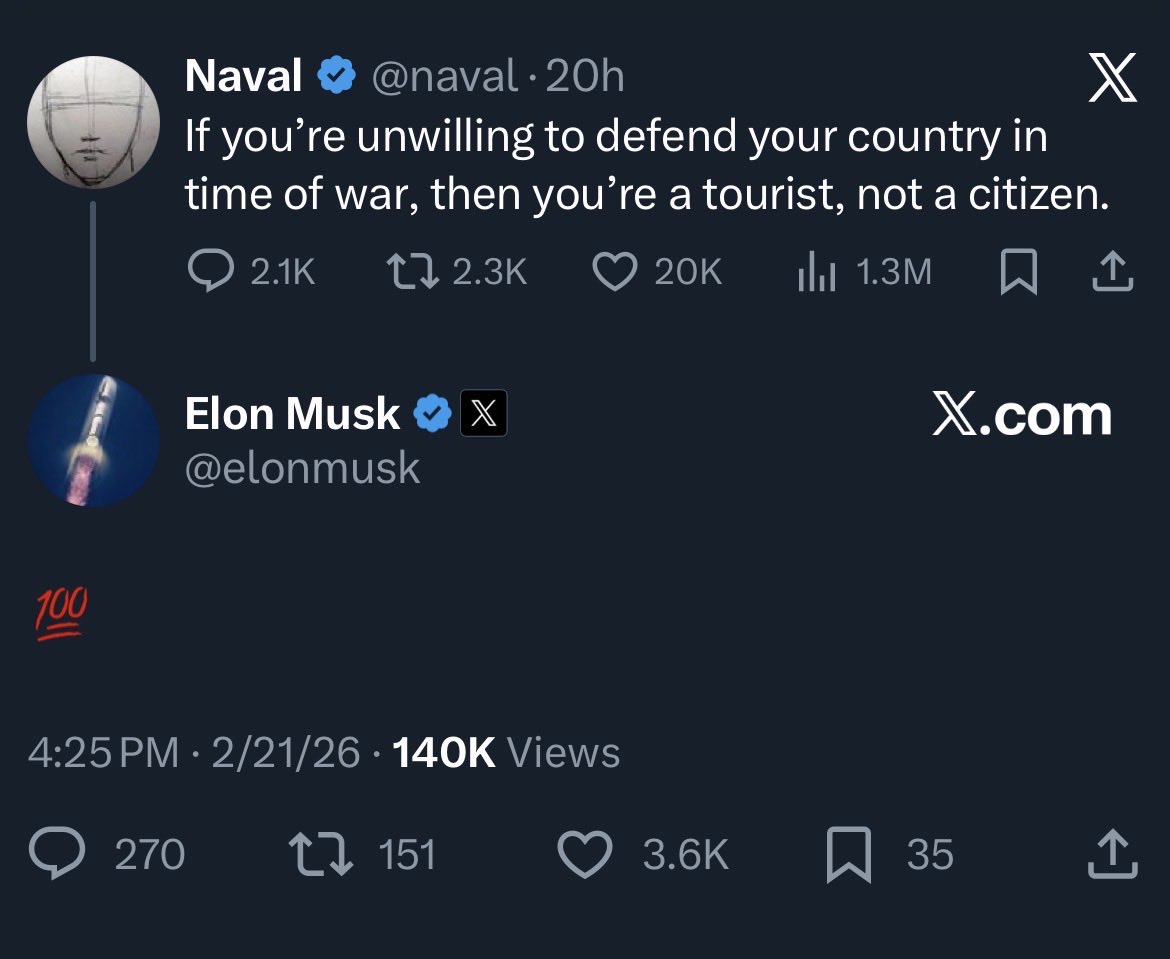Click the X affiliation badge beside Elon Musk
The height and width of the screenshot is (959, 1170).
[483, 414]
